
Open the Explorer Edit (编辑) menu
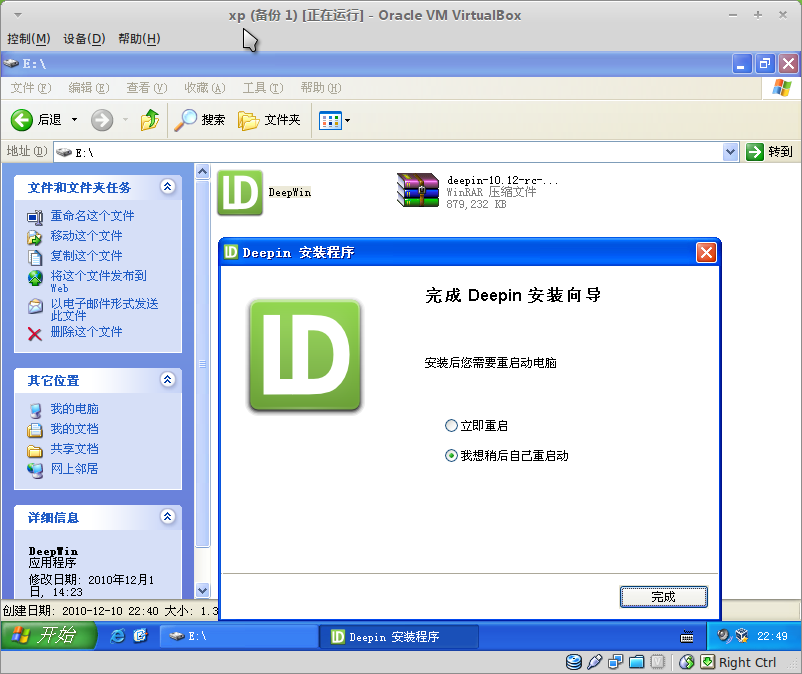(x=89, y=88)
